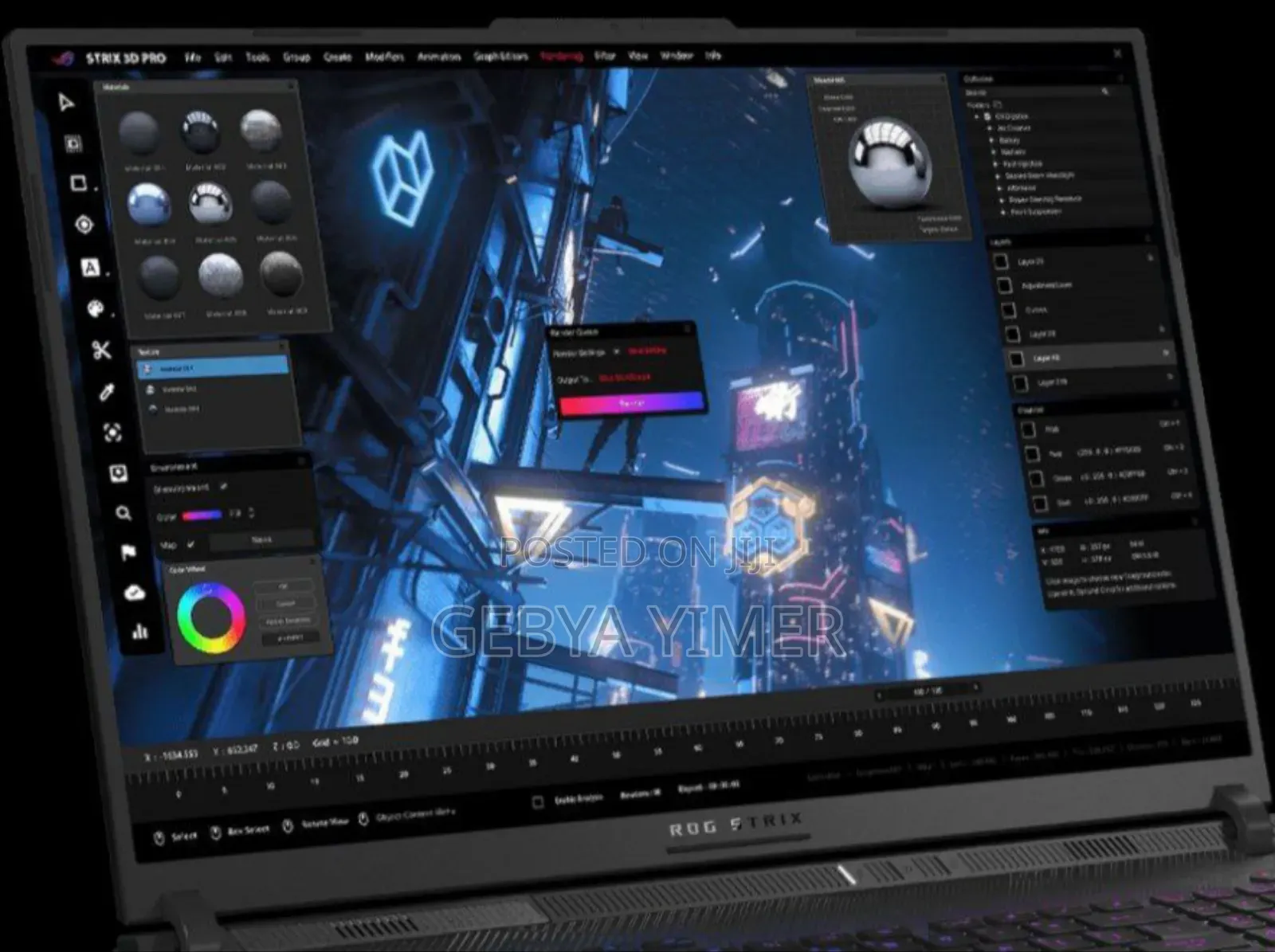Toggle the first checkbox in Environment panel
Screen dimensions: 1275x952
[224, 485]
